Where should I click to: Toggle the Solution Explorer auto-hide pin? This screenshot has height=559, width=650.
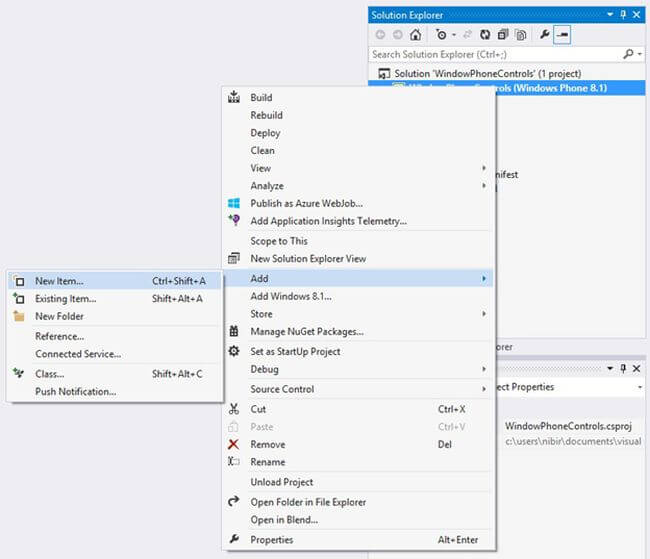pyautogui.click(x=623, y=15)
